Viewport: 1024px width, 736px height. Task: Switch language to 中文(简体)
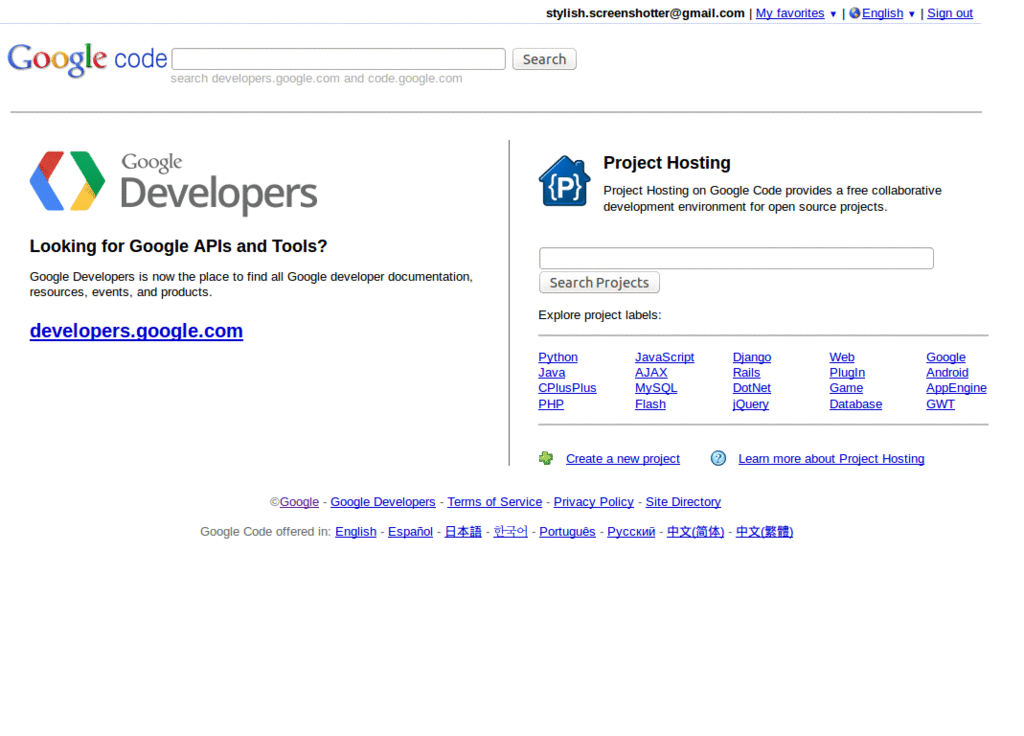(696, 532)
